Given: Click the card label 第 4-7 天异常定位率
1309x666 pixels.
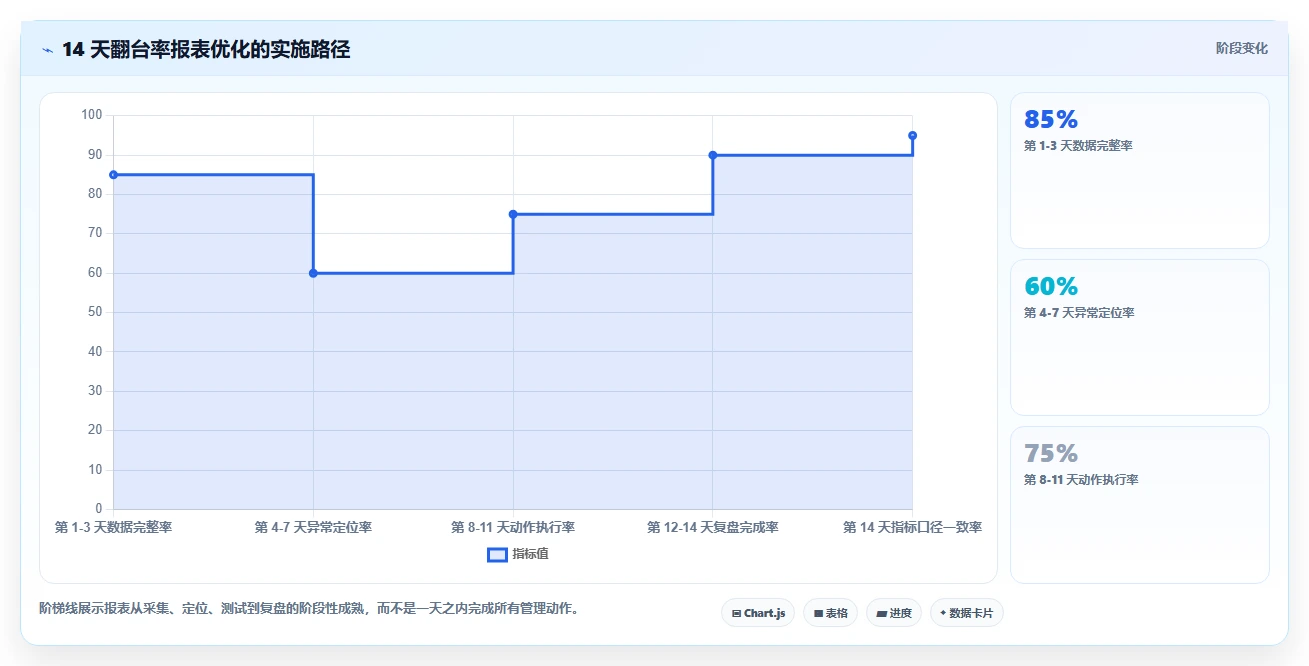Looking at the screenshot, I should point(1079,313).
